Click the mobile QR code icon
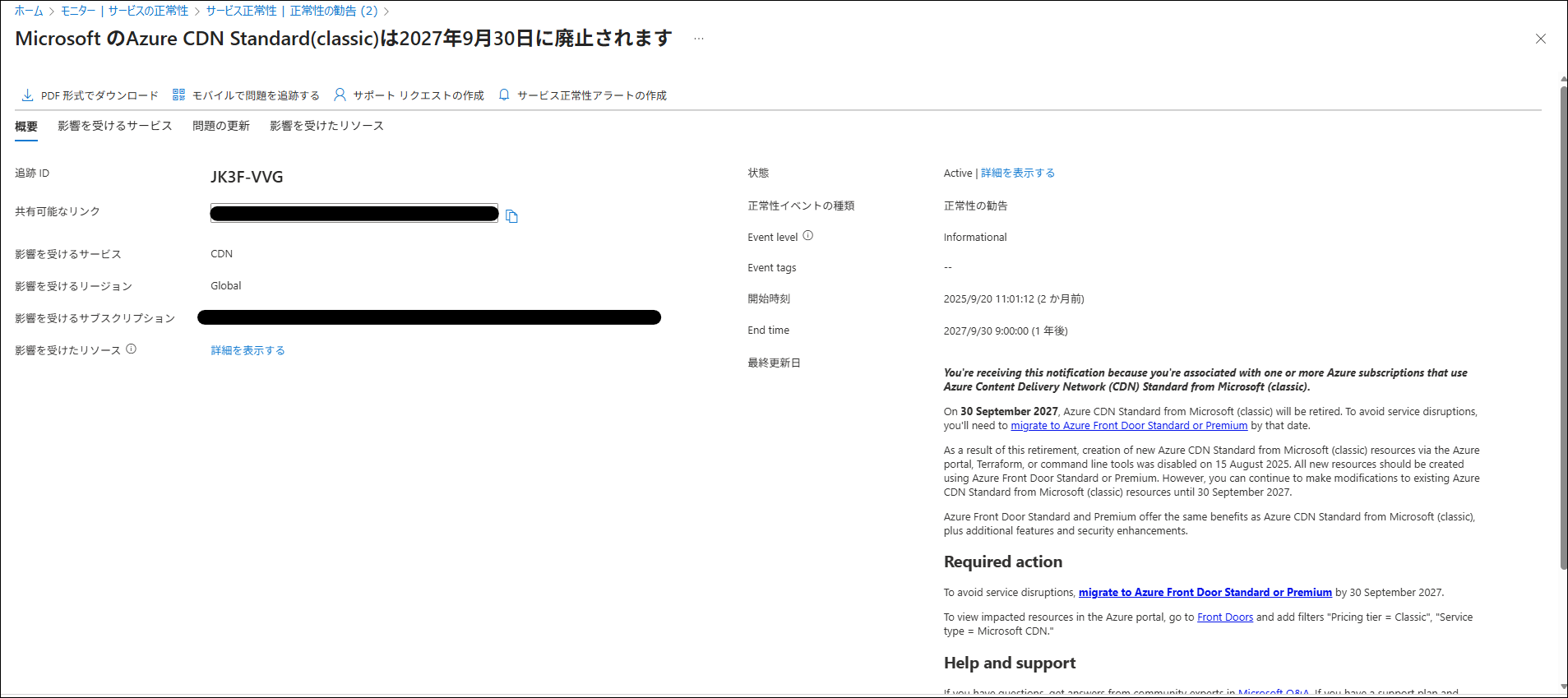The height and width of the screenshot is (698, 1568). click(178, 95)
